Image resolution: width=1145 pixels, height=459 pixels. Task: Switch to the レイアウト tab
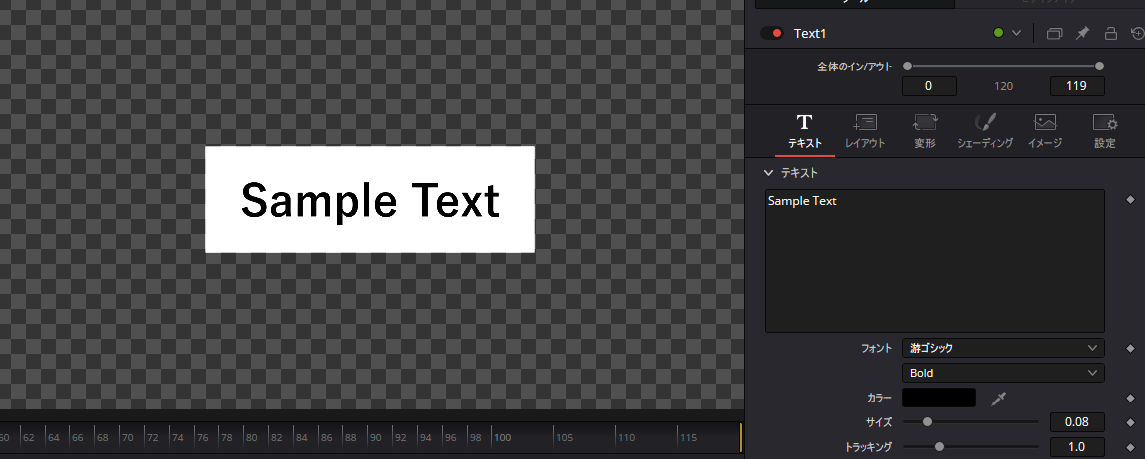865,131
